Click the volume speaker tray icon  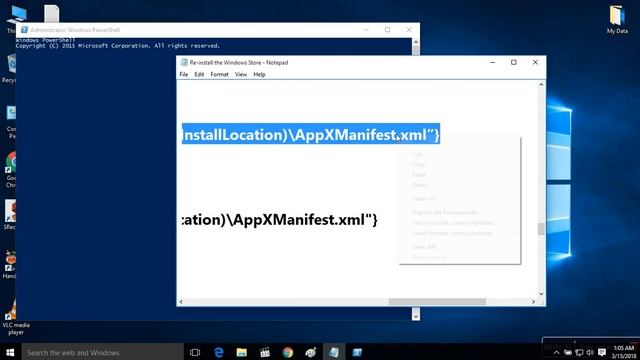pos(590,353)
